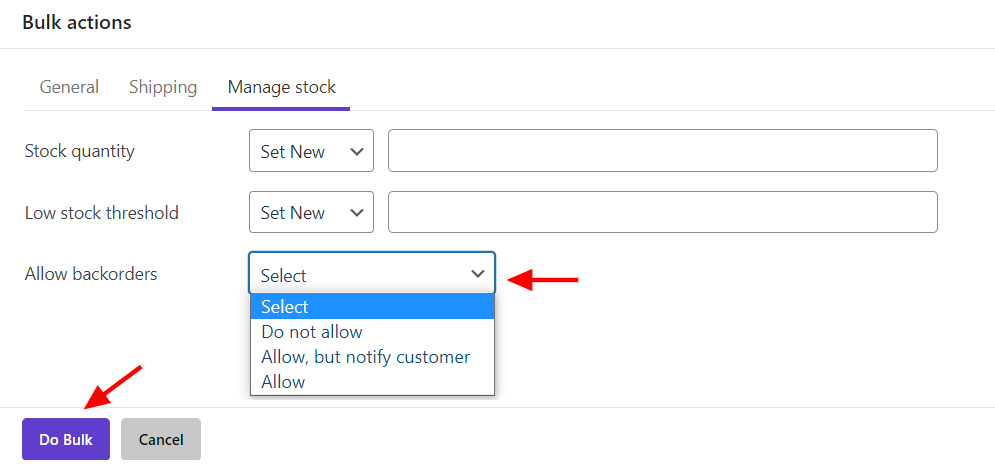Click the Low stock threshold label
The width and height of the screenshot is (995, 474).
pos(102,213)
